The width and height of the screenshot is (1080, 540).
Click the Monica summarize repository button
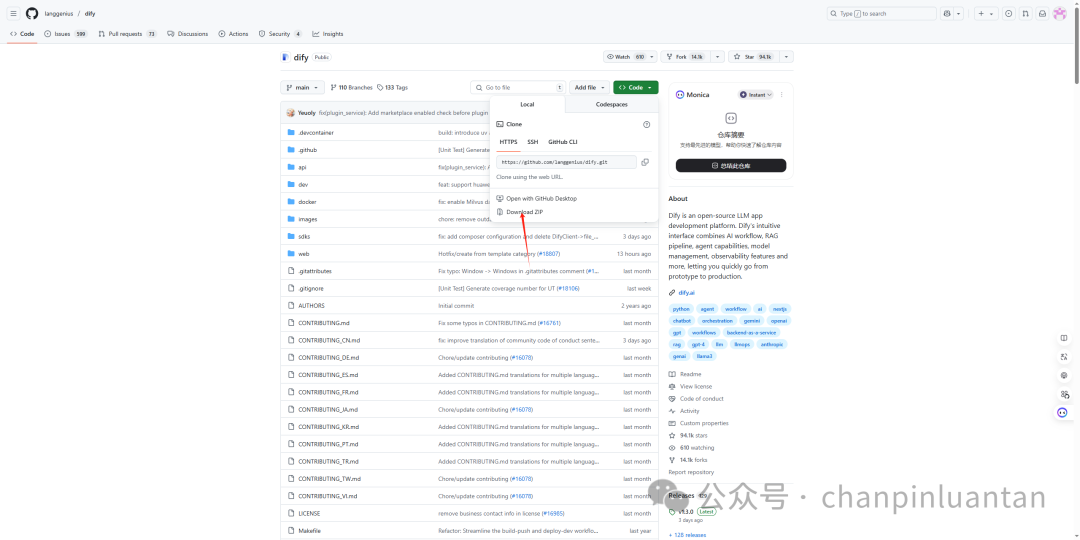click(731, 165)
